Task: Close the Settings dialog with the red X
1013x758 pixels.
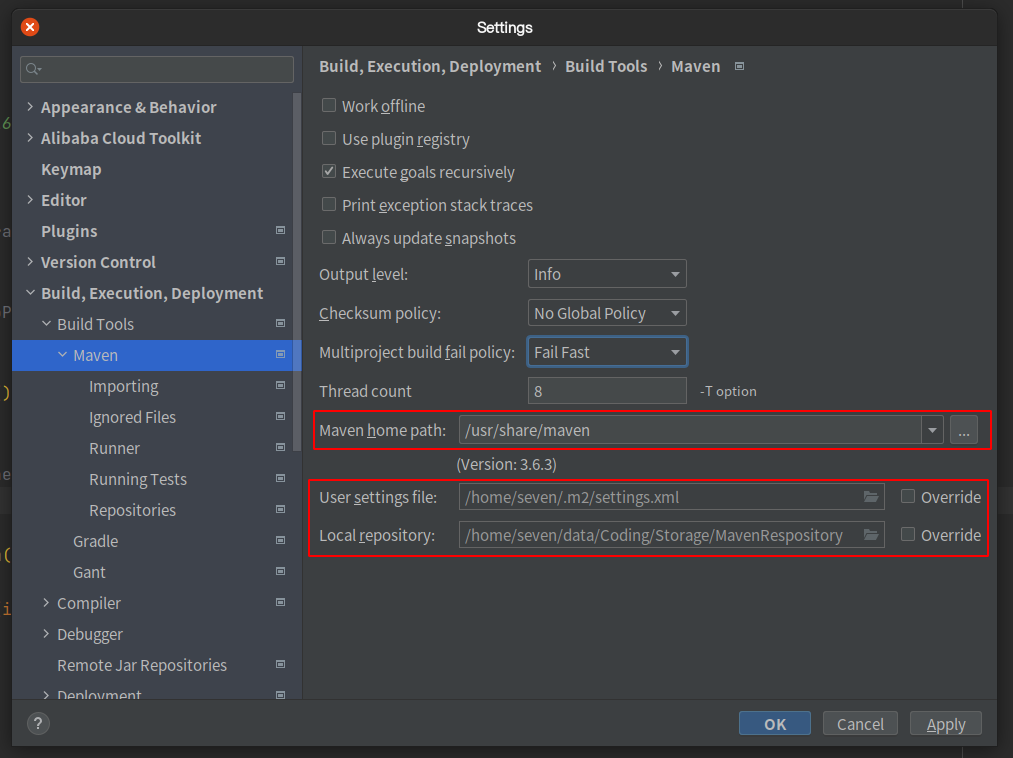Action: (x=30, y=27)
